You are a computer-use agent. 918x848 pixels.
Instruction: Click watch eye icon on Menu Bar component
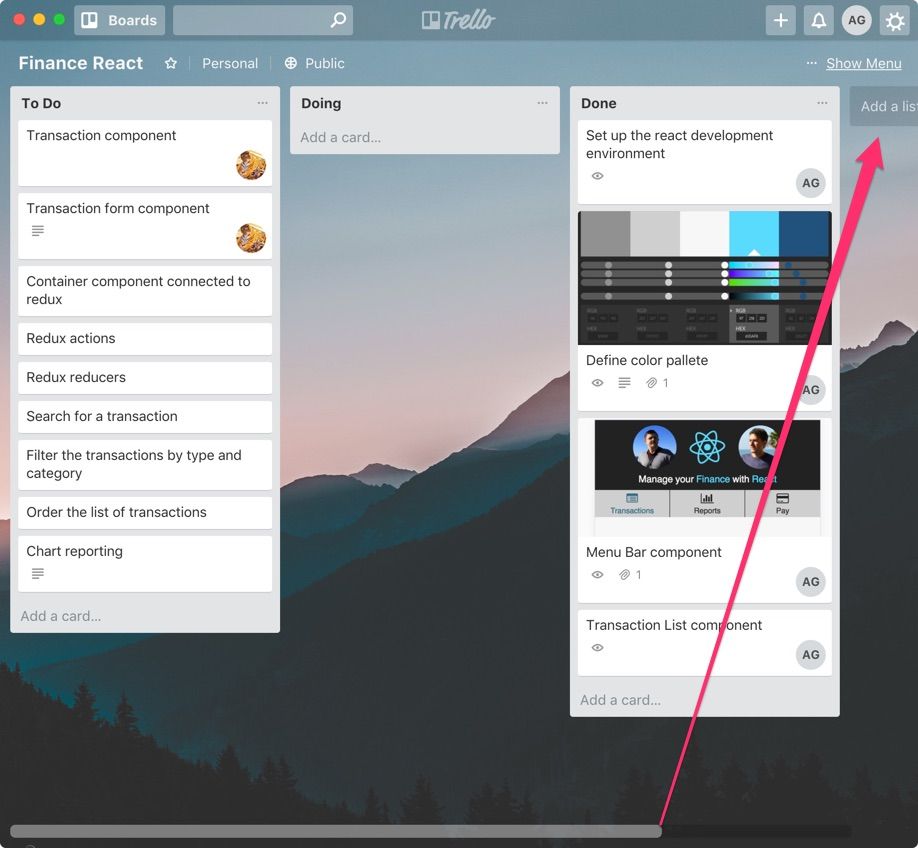597,575
